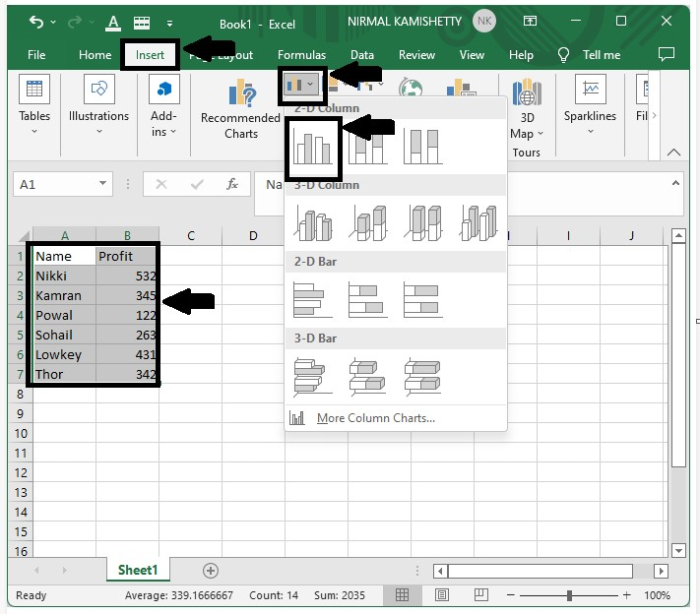
Task: Add a new sheet with plus button
Action: click(210, 570)
